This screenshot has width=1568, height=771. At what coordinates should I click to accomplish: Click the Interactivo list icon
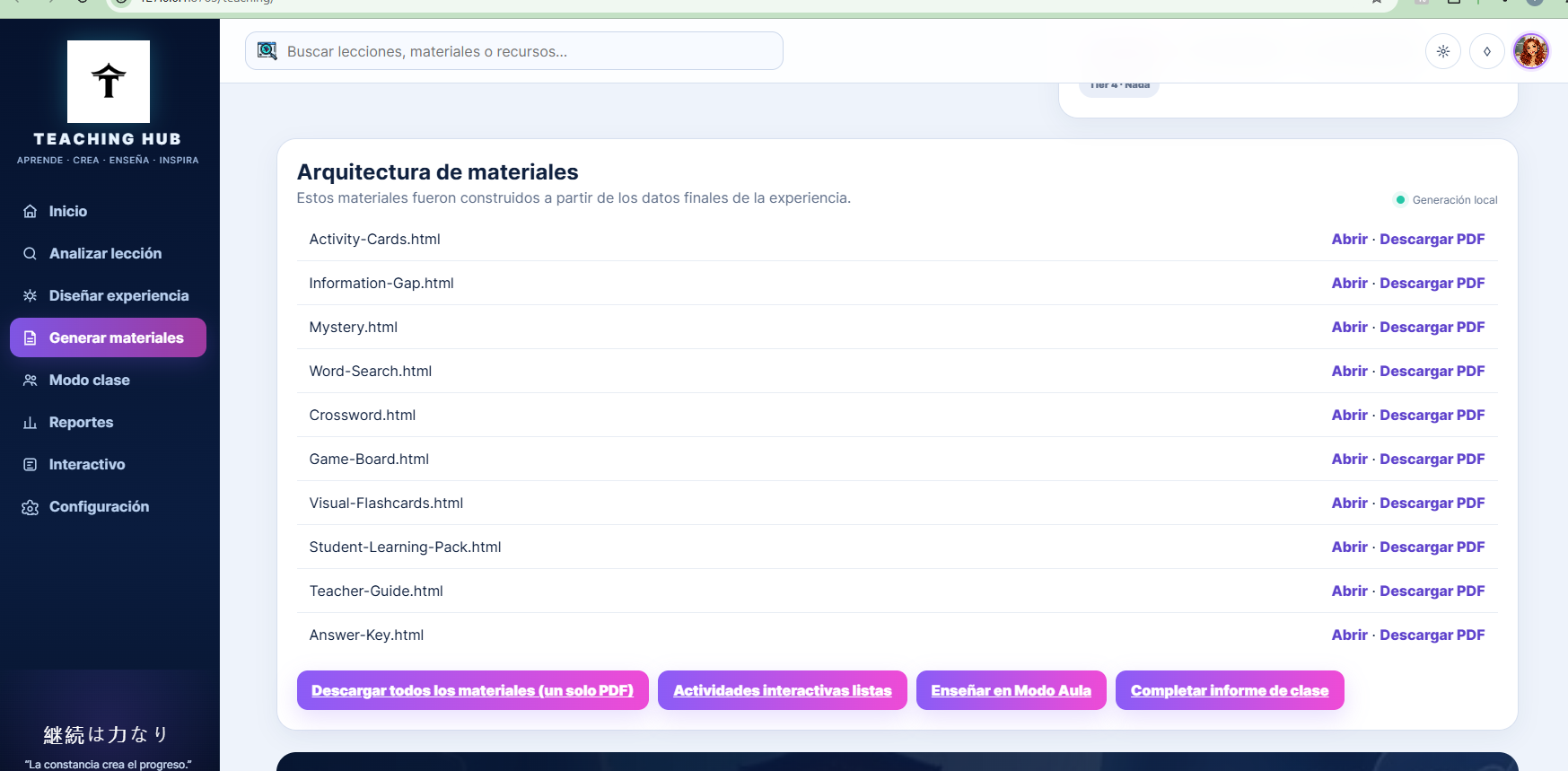pyautogui.click(x=31, y=464)
